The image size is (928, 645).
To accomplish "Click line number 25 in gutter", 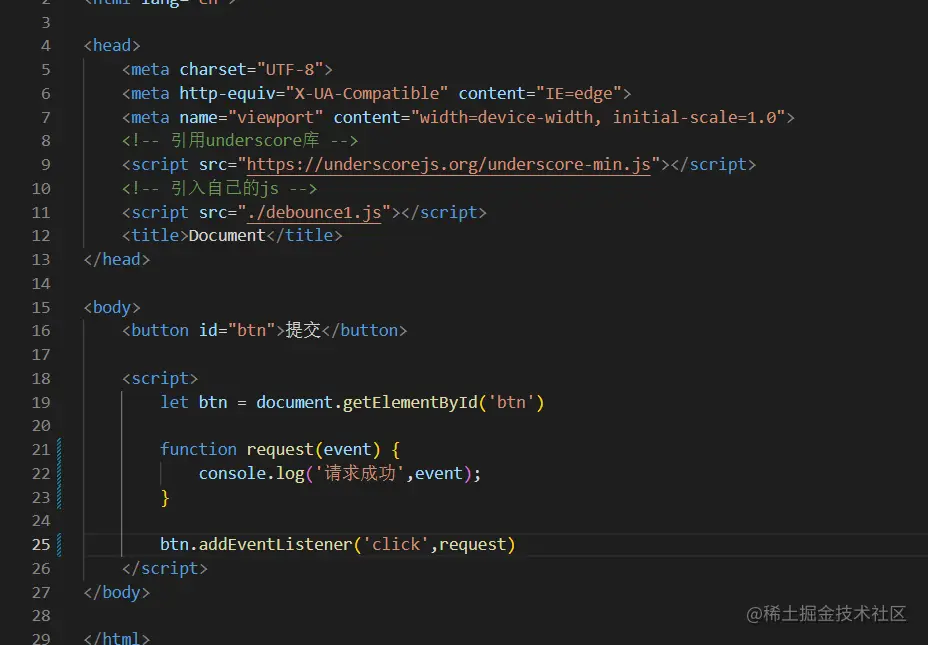I will 41,544.
